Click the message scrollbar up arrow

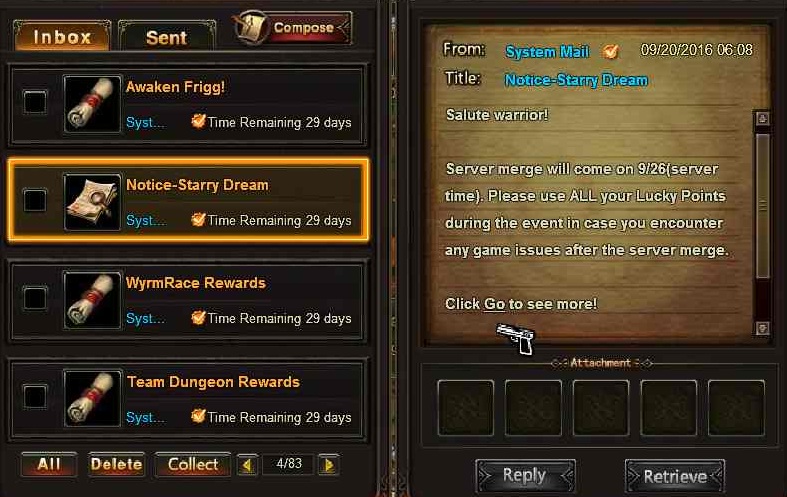pos(762,118)
